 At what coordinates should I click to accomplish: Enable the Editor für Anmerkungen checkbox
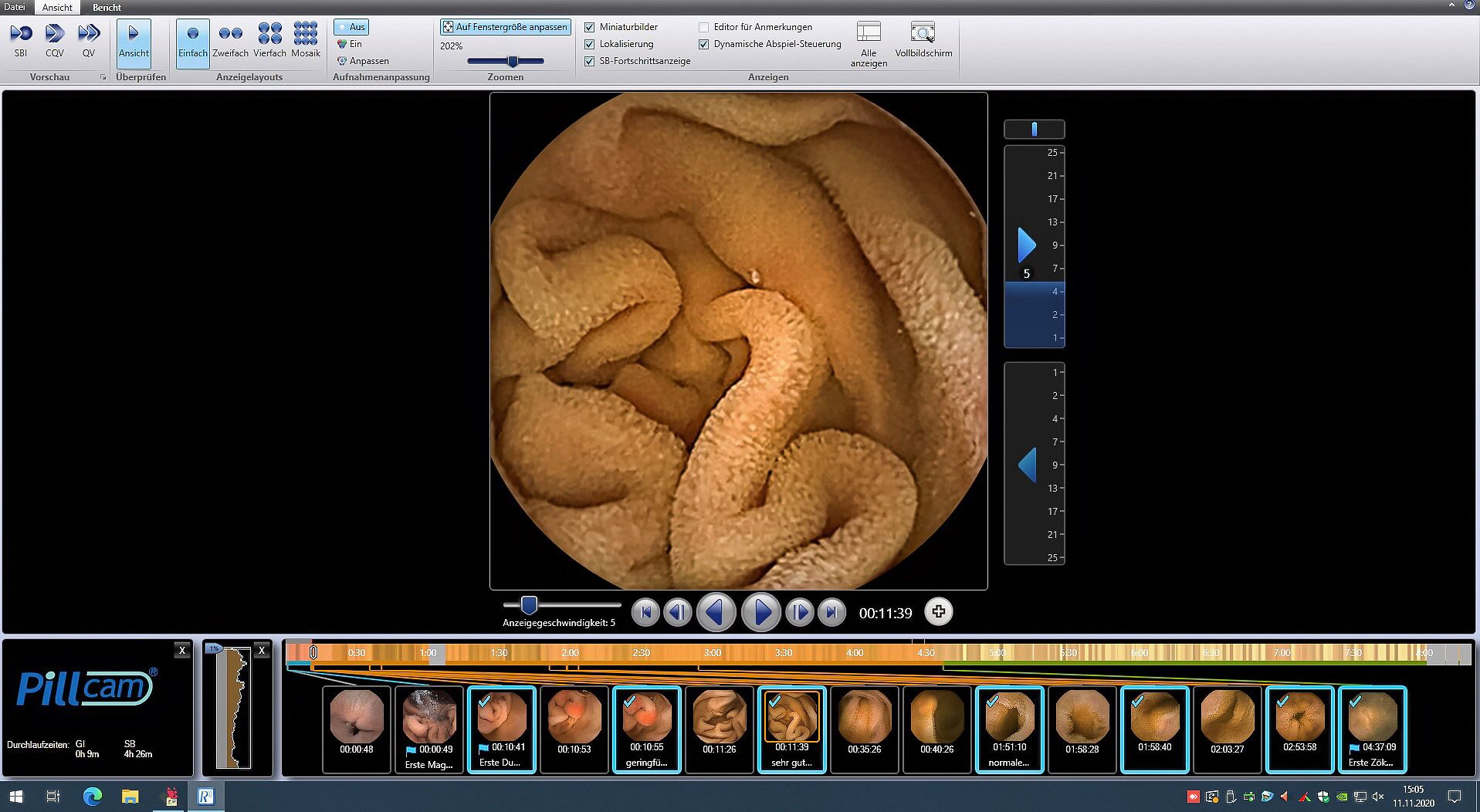tap(703, 27)
